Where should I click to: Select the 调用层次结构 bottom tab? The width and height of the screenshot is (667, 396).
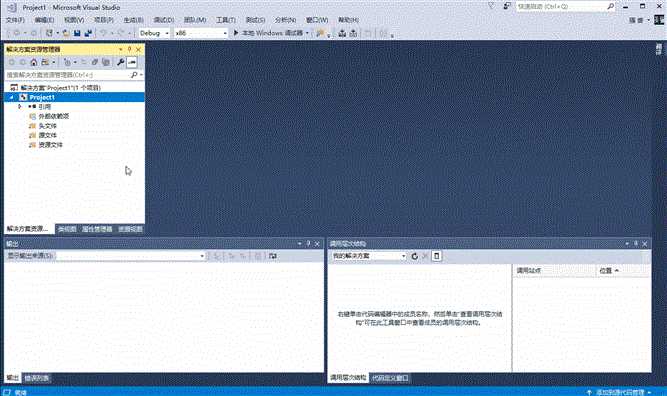point(348,378)
